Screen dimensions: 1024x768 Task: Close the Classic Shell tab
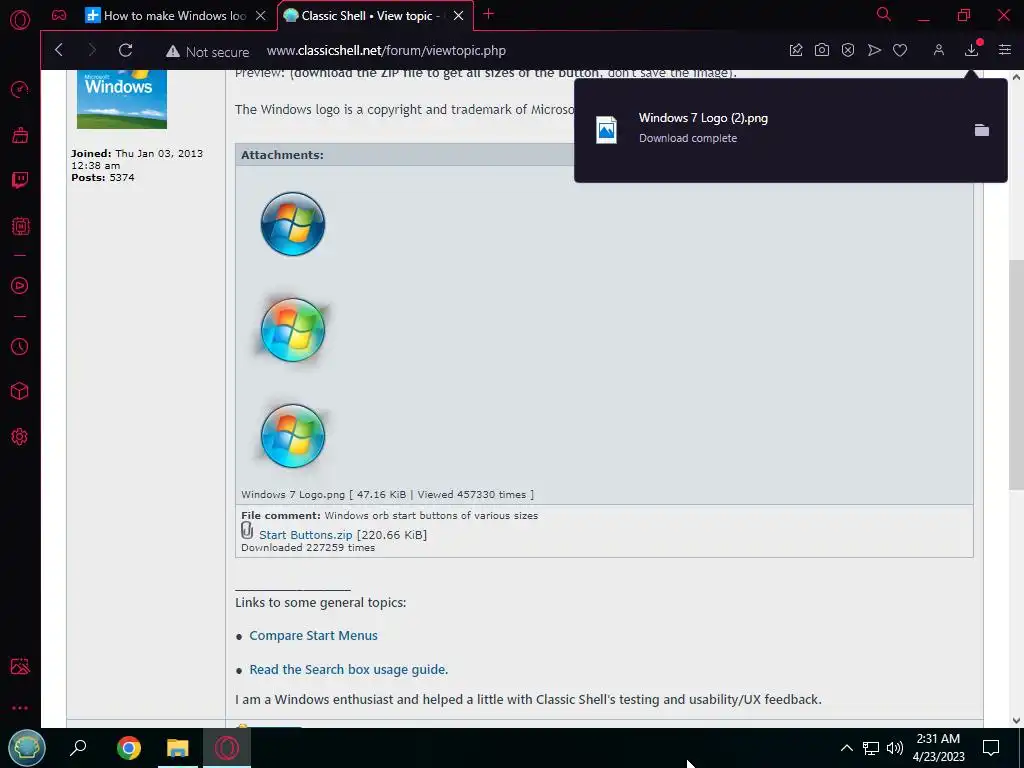458,16
